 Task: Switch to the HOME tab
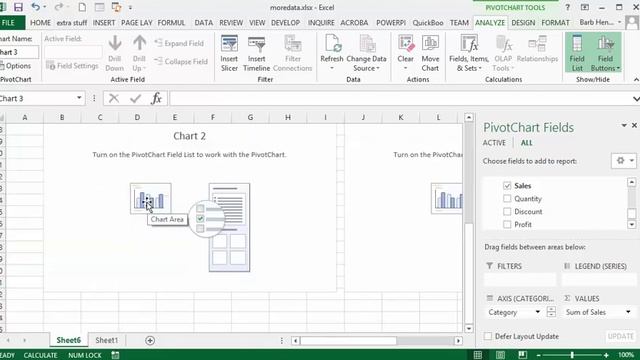40,23
